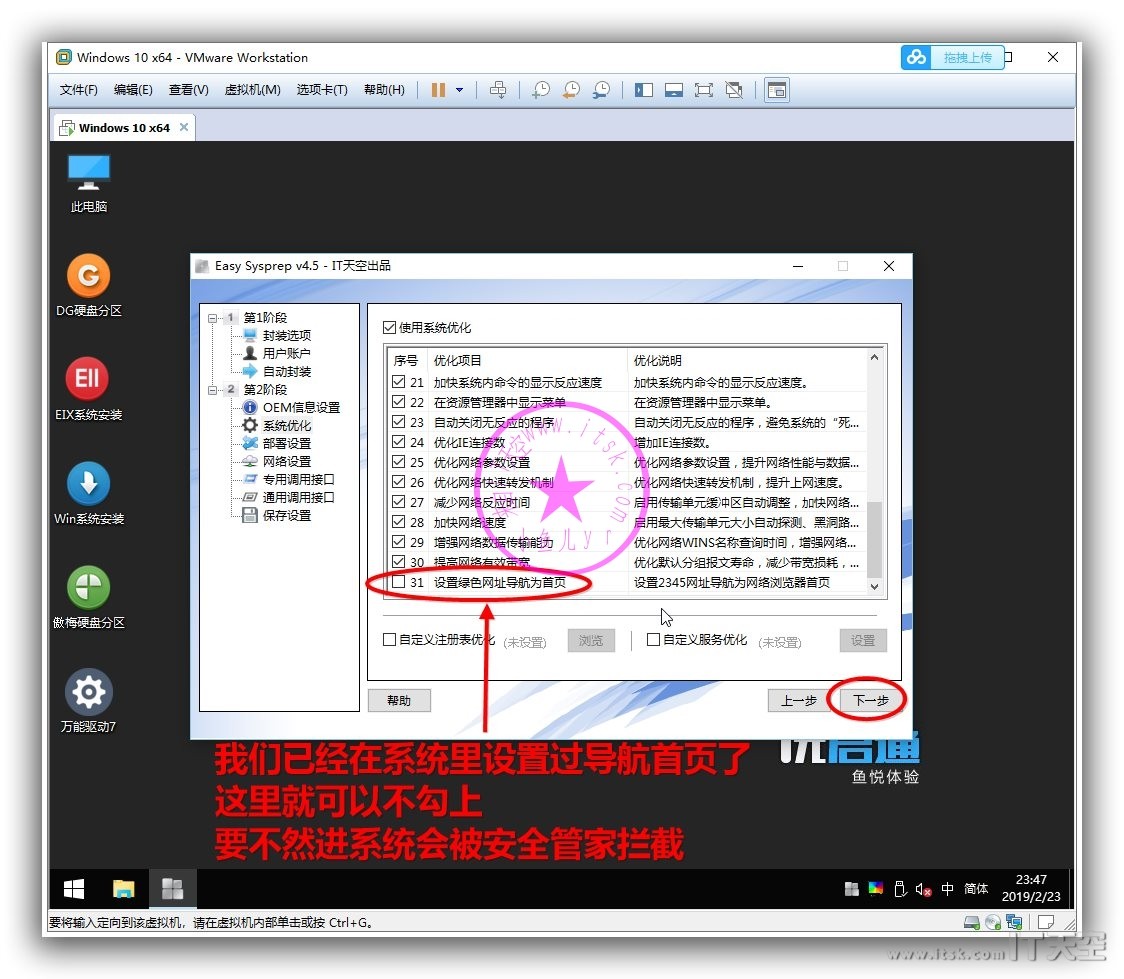Select the 此电脑 desktop icon
1124x979 pixels.
pyautogui.click(x=88, y=183)
